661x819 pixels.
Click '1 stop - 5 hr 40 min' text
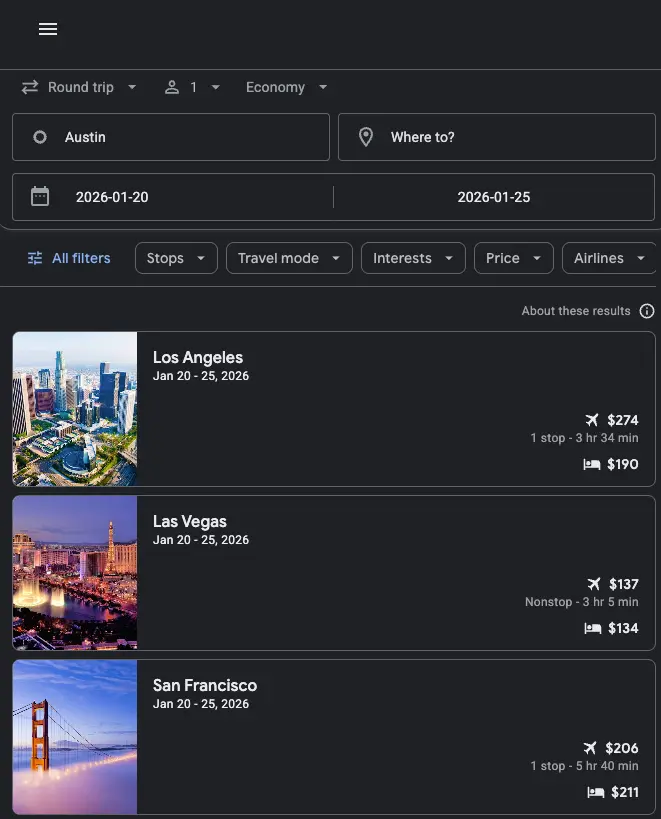pos(584,766)
